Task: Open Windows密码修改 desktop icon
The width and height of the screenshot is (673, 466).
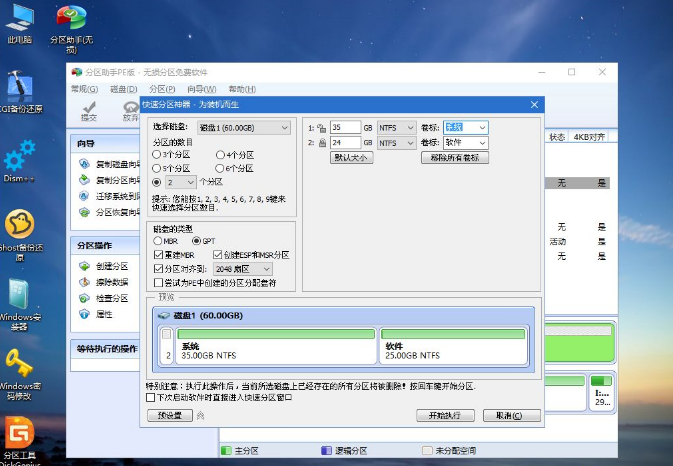Action: click(19, 363)
